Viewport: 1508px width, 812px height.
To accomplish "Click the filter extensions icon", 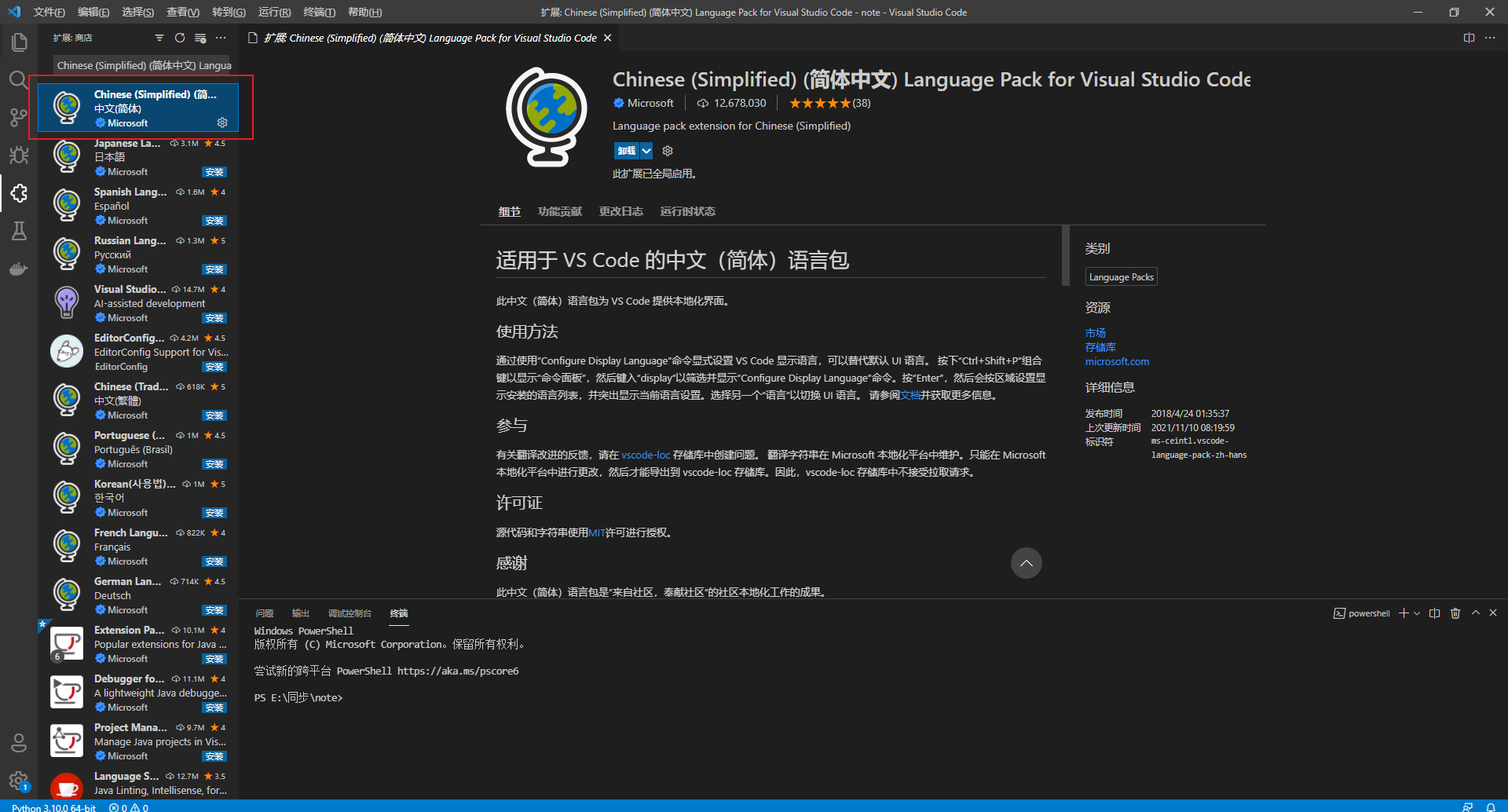I will pos(159,38).
